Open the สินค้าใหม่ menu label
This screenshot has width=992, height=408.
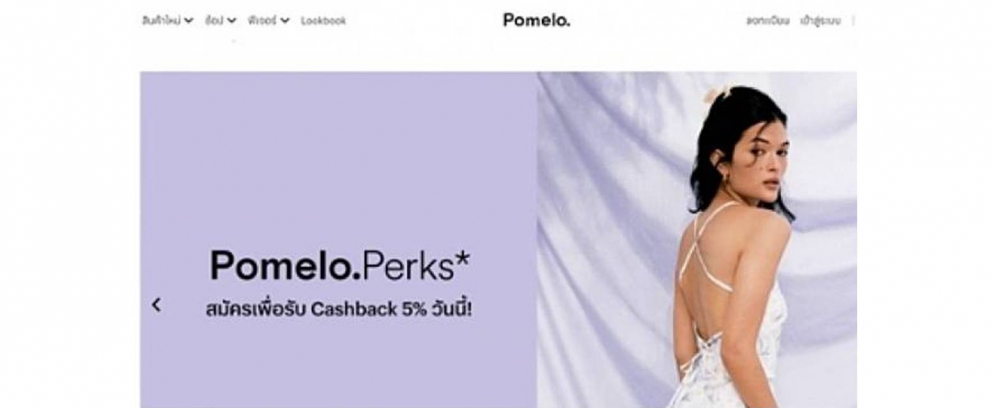161,20
